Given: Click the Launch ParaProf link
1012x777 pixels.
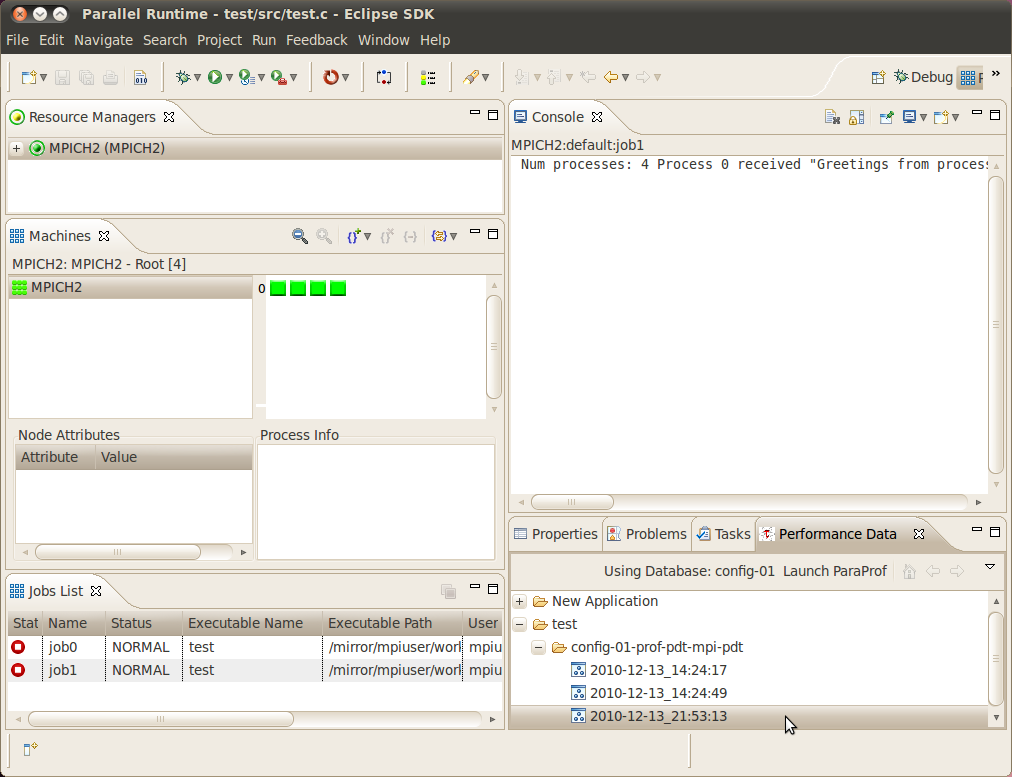Looking at the screenshot, I should click(x=835, y=571).
